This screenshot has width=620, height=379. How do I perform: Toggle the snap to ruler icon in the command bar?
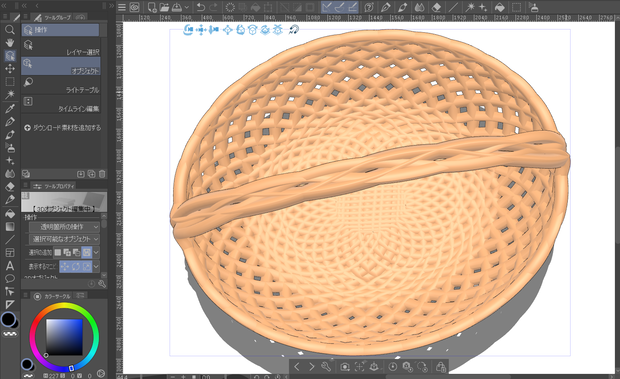pyautogui.click(x=327, y=7)
